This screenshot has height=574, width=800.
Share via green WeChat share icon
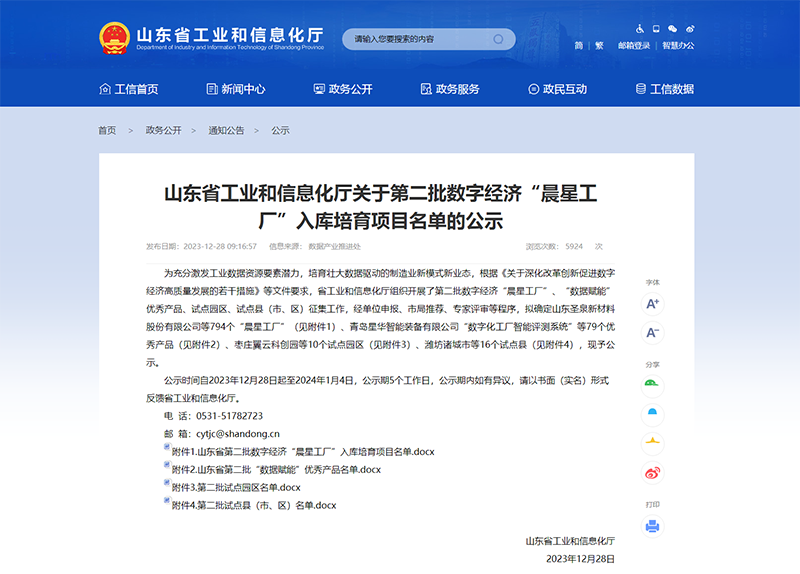(653, 386)
